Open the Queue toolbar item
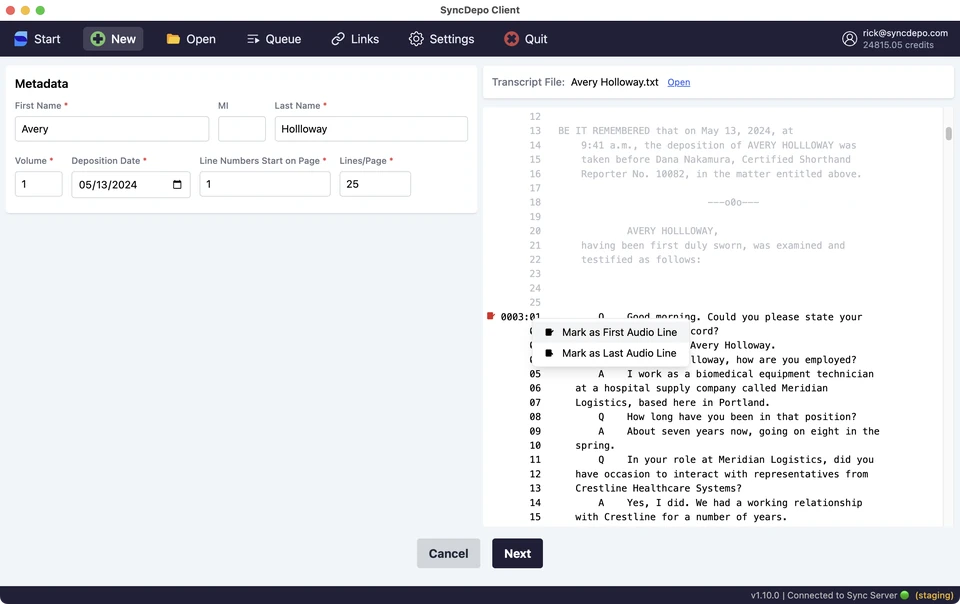The height and width of the screenshot is (604, 960). [274, 39]
